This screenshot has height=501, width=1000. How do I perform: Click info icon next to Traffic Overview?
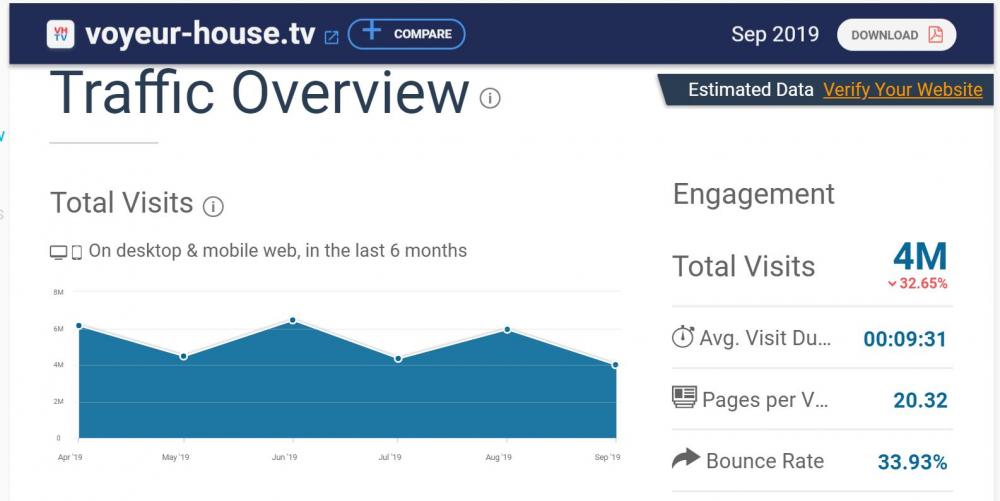pos(489,98)
